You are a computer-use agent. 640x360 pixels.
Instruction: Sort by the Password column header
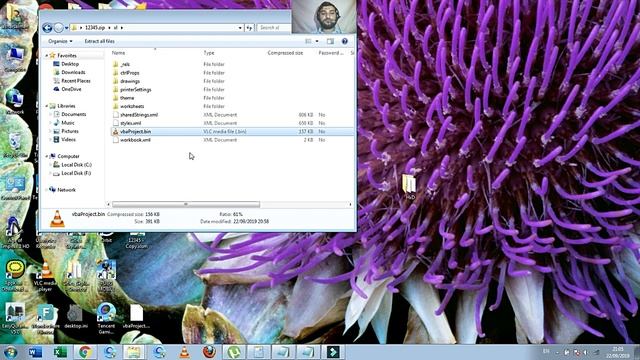click(x=331, y=53)
